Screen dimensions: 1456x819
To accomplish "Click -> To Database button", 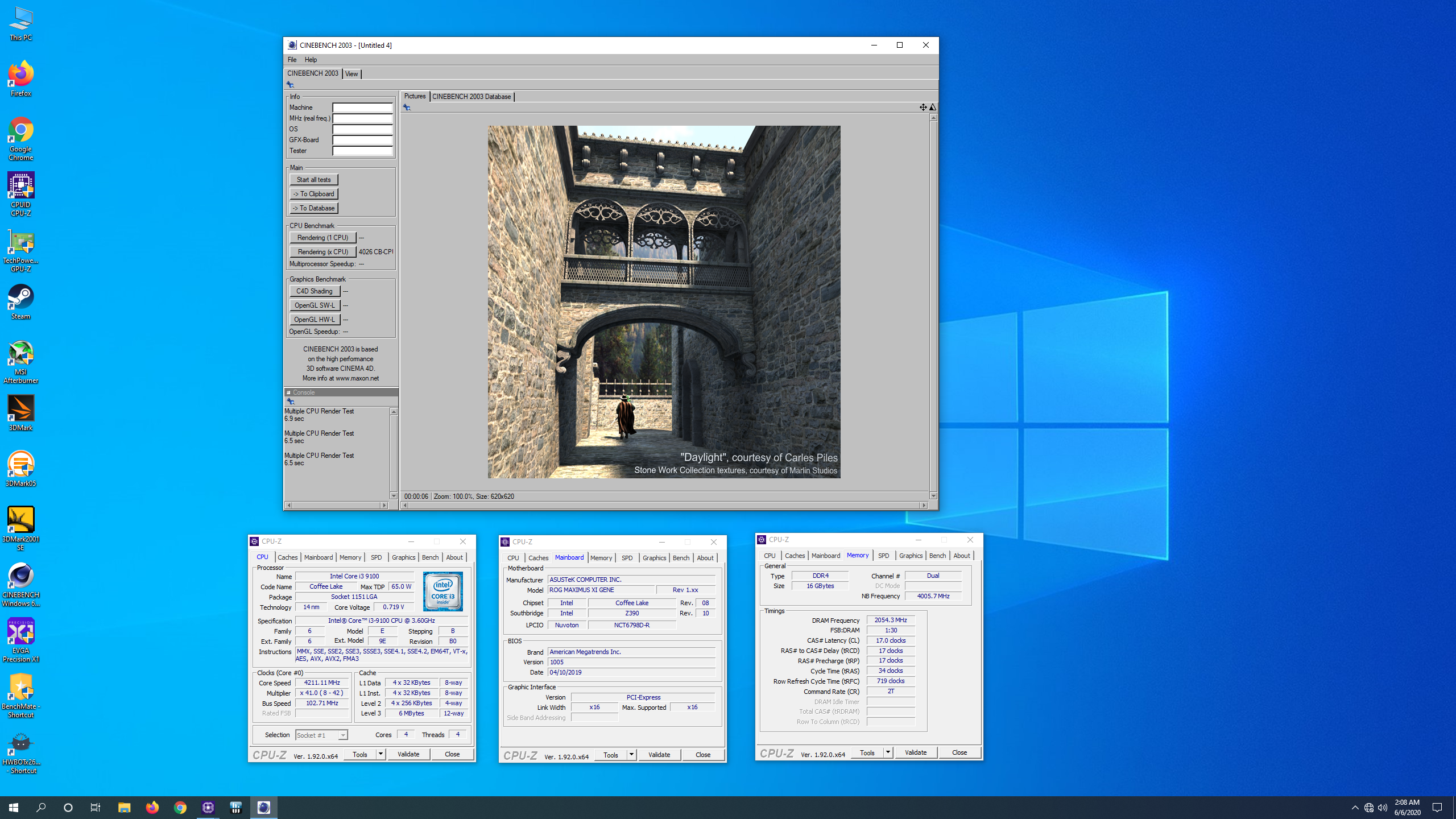I will pyautogui.click(x=313, y=208).
